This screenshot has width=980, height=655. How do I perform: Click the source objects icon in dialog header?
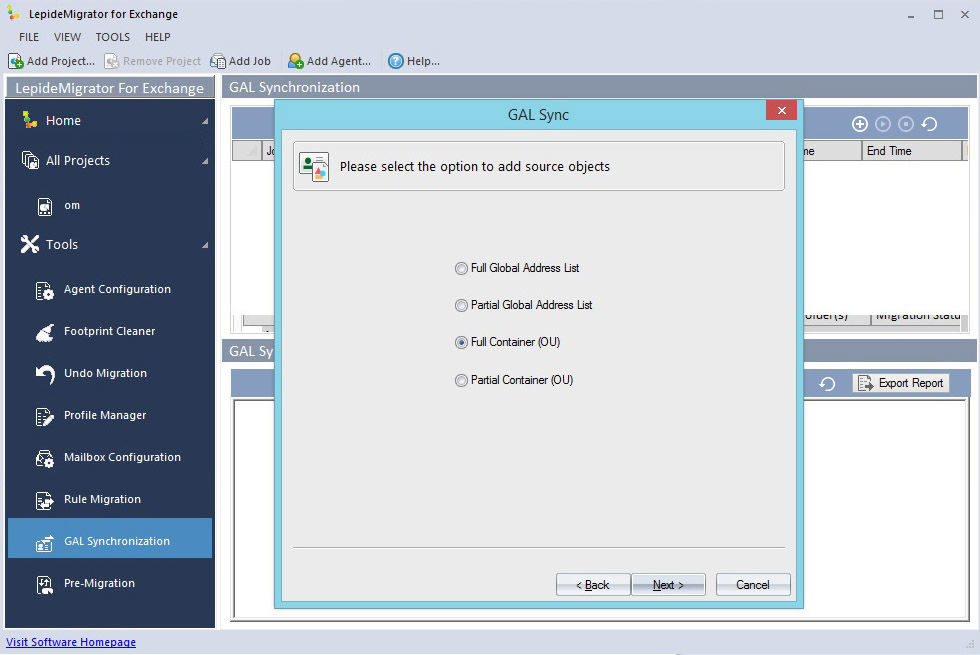[x=314, y=167]
